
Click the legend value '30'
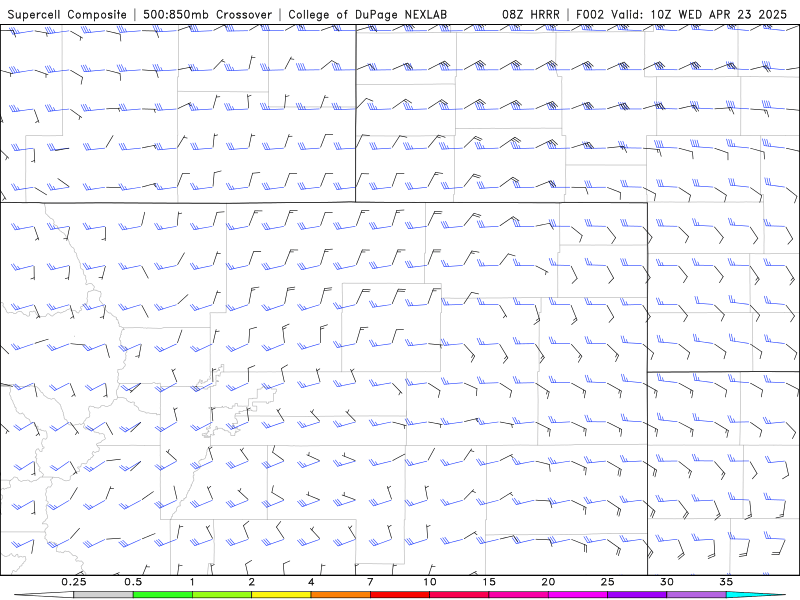pos(667,582)
